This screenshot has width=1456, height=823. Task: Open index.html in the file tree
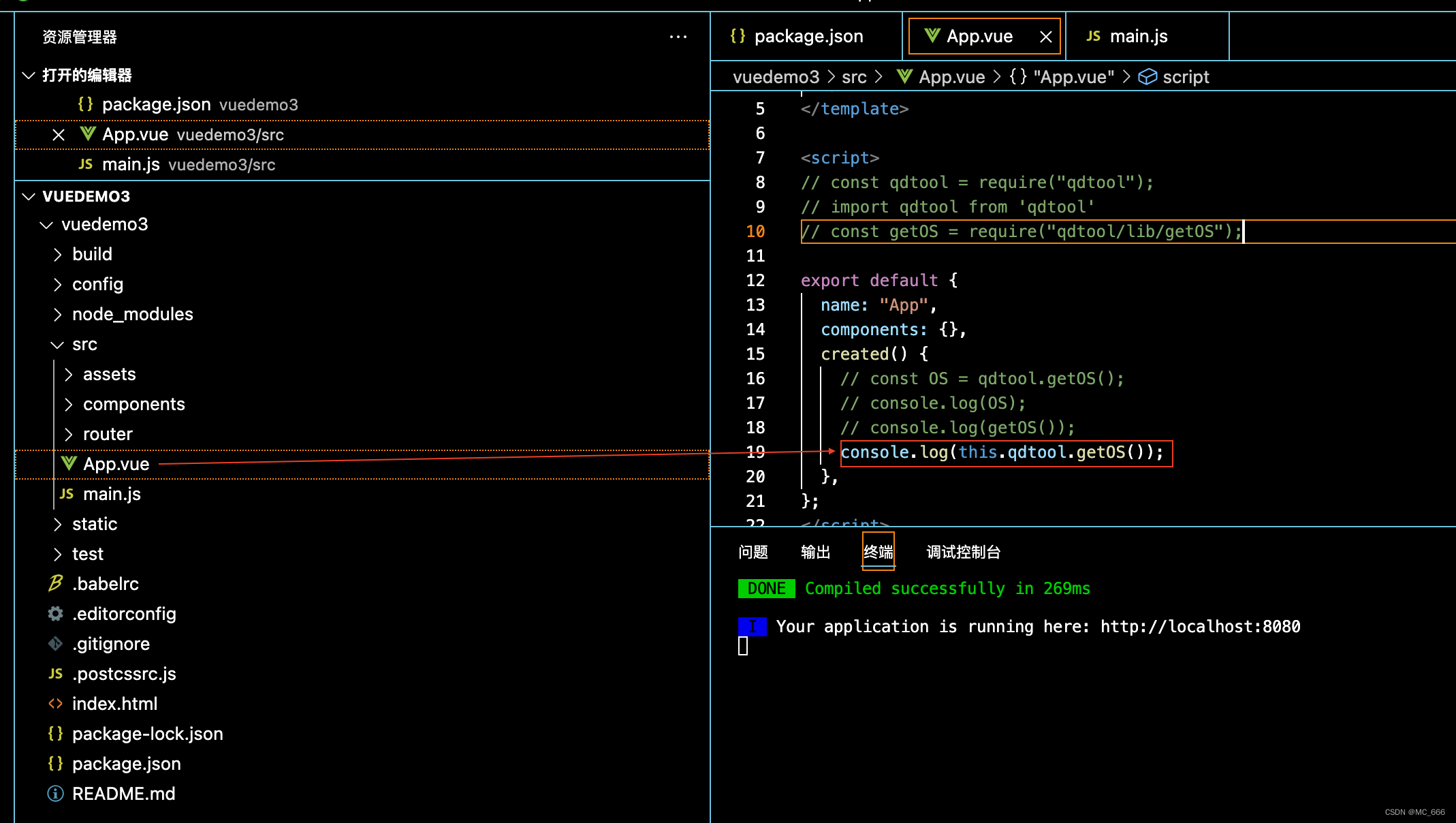114,704
